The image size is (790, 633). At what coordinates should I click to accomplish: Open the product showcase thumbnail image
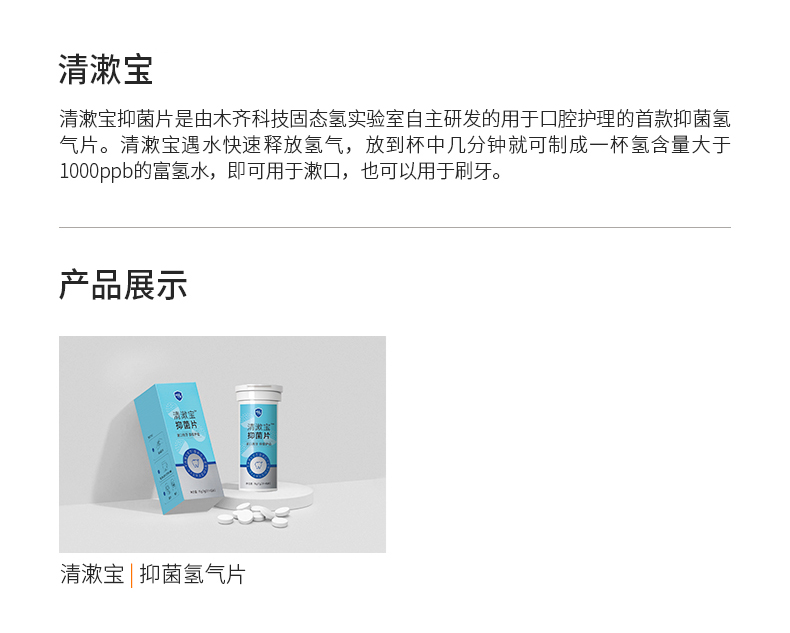tap(222, 444)
